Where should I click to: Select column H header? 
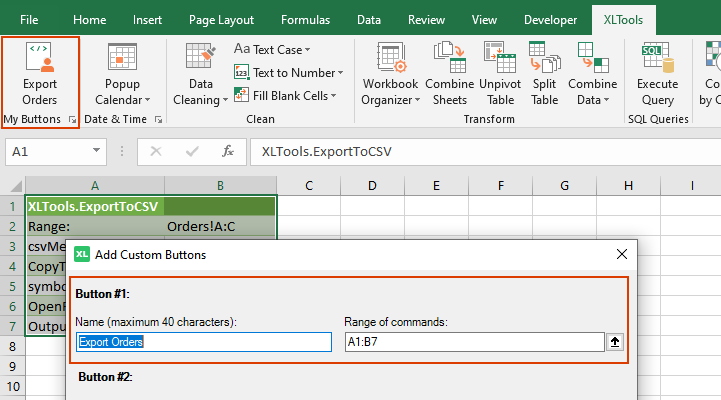coord(628,186)
